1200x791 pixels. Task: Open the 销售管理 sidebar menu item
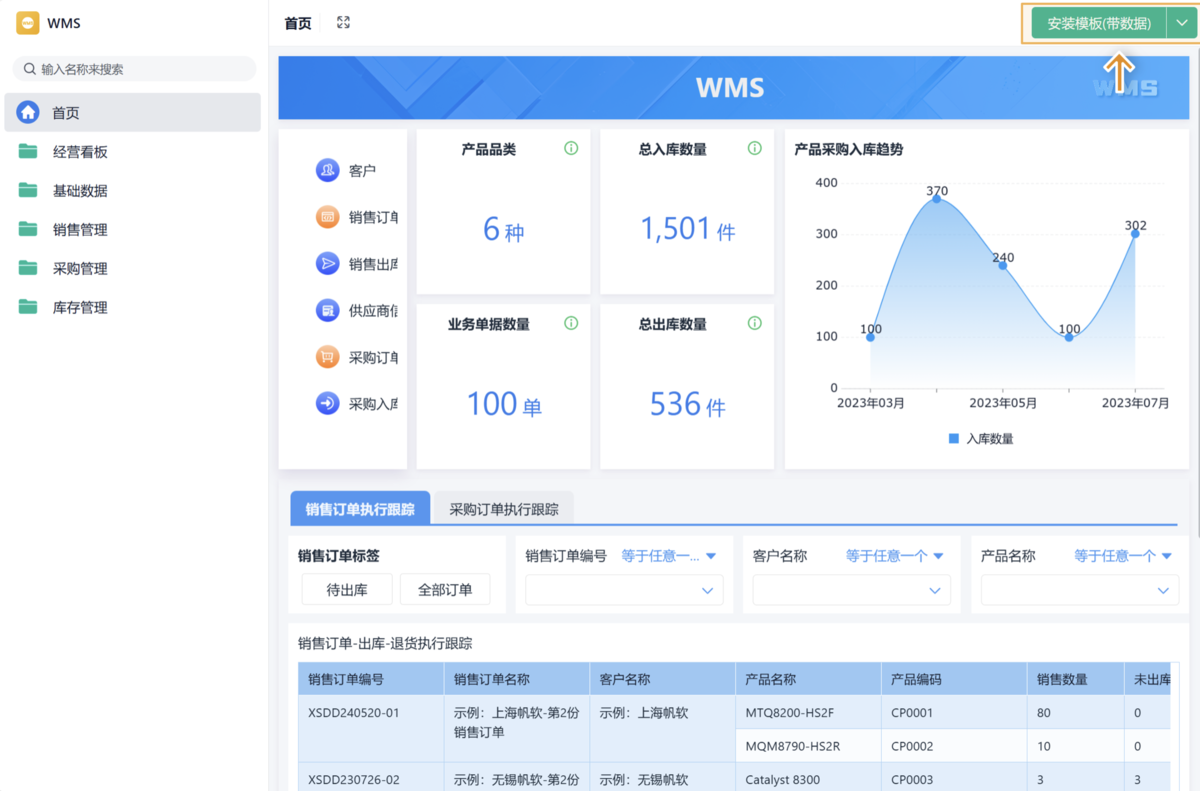tap(132, 229)
